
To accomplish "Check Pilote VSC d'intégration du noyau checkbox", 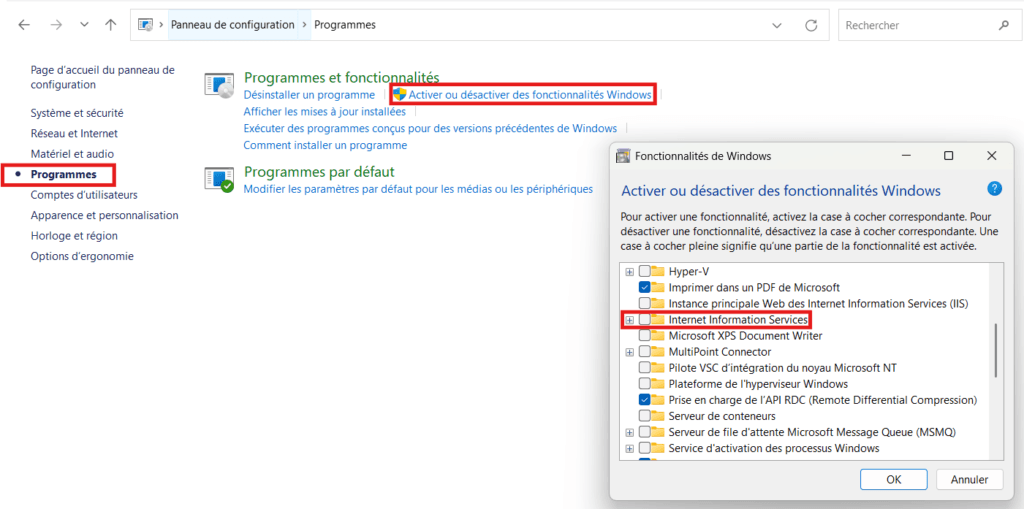I will coord(645,368).
